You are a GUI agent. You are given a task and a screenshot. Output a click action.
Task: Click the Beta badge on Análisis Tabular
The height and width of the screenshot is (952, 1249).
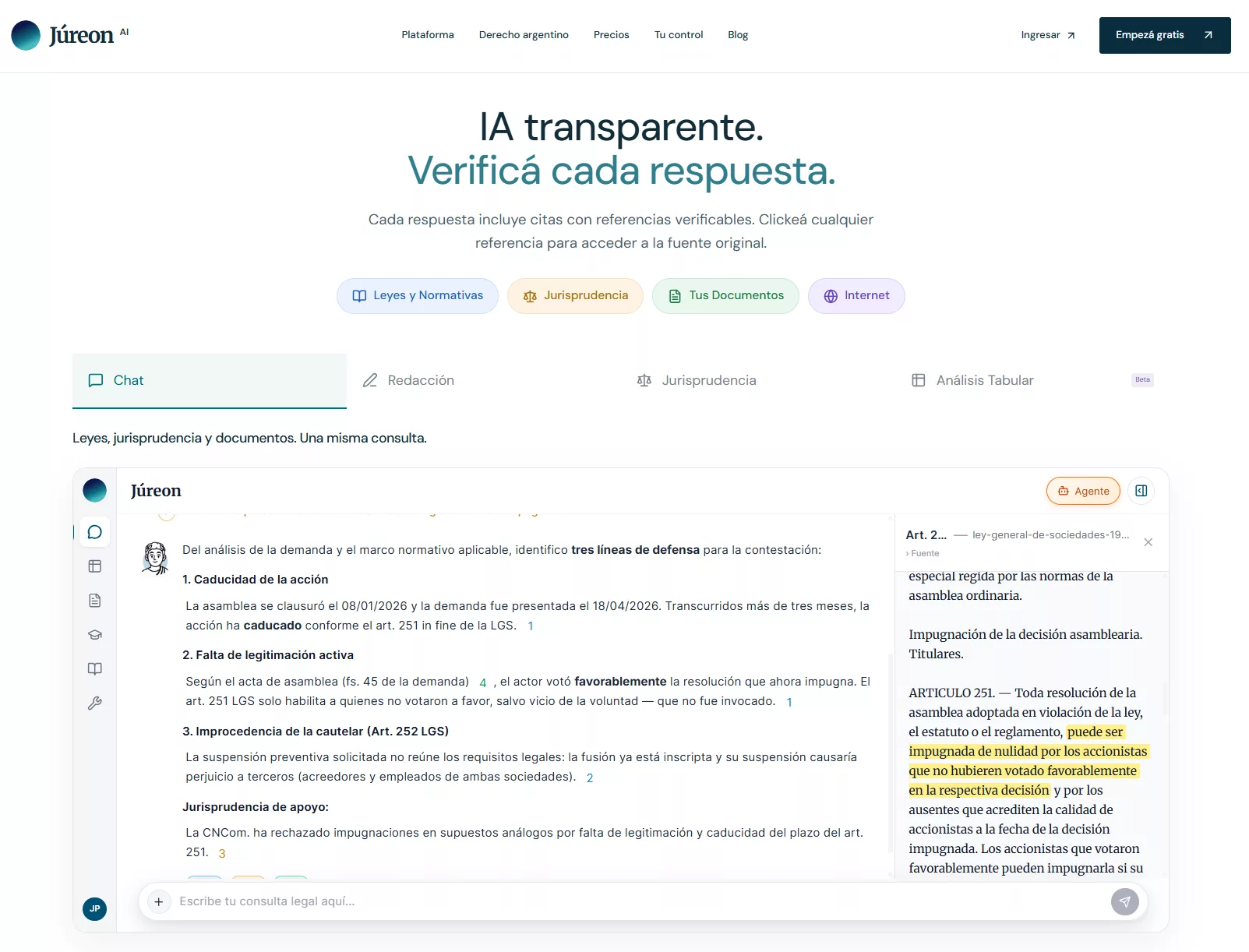click(1142, 380)
